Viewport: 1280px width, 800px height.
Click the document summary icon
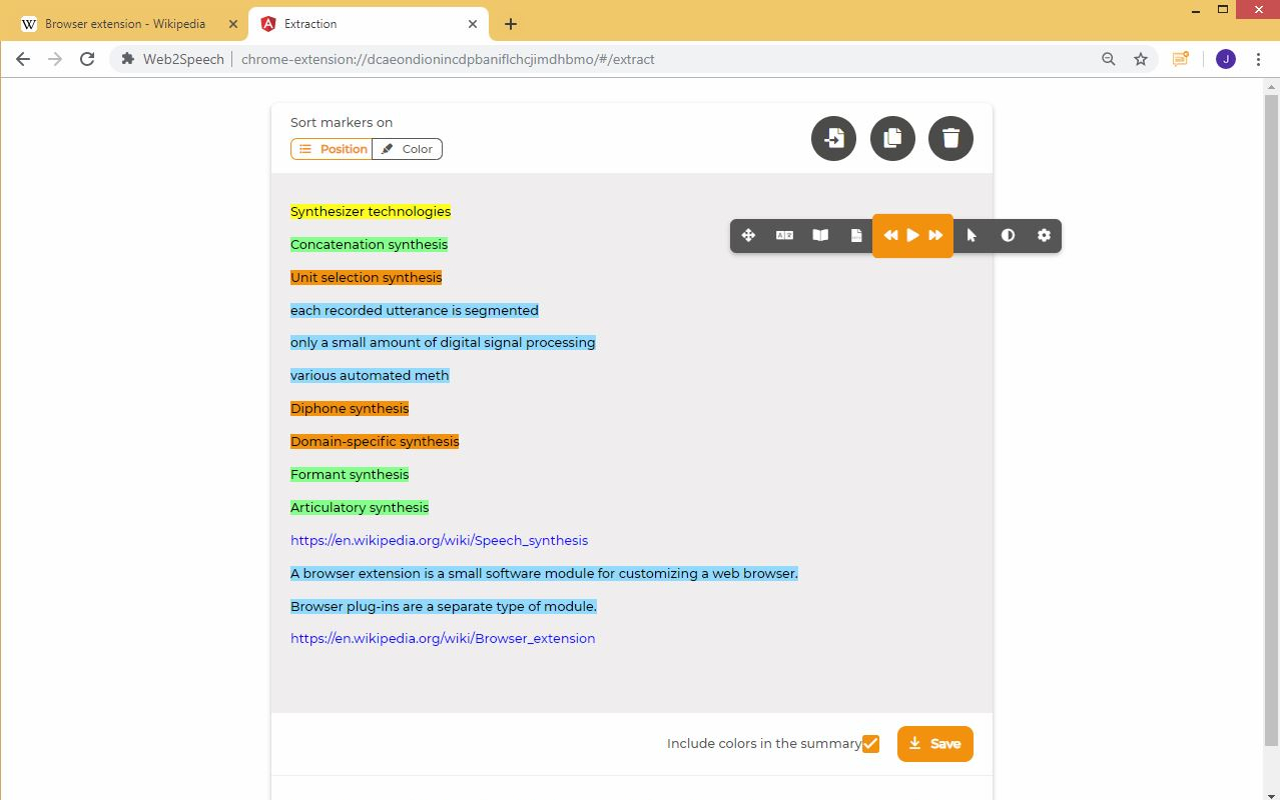click(x=856, y=235)
